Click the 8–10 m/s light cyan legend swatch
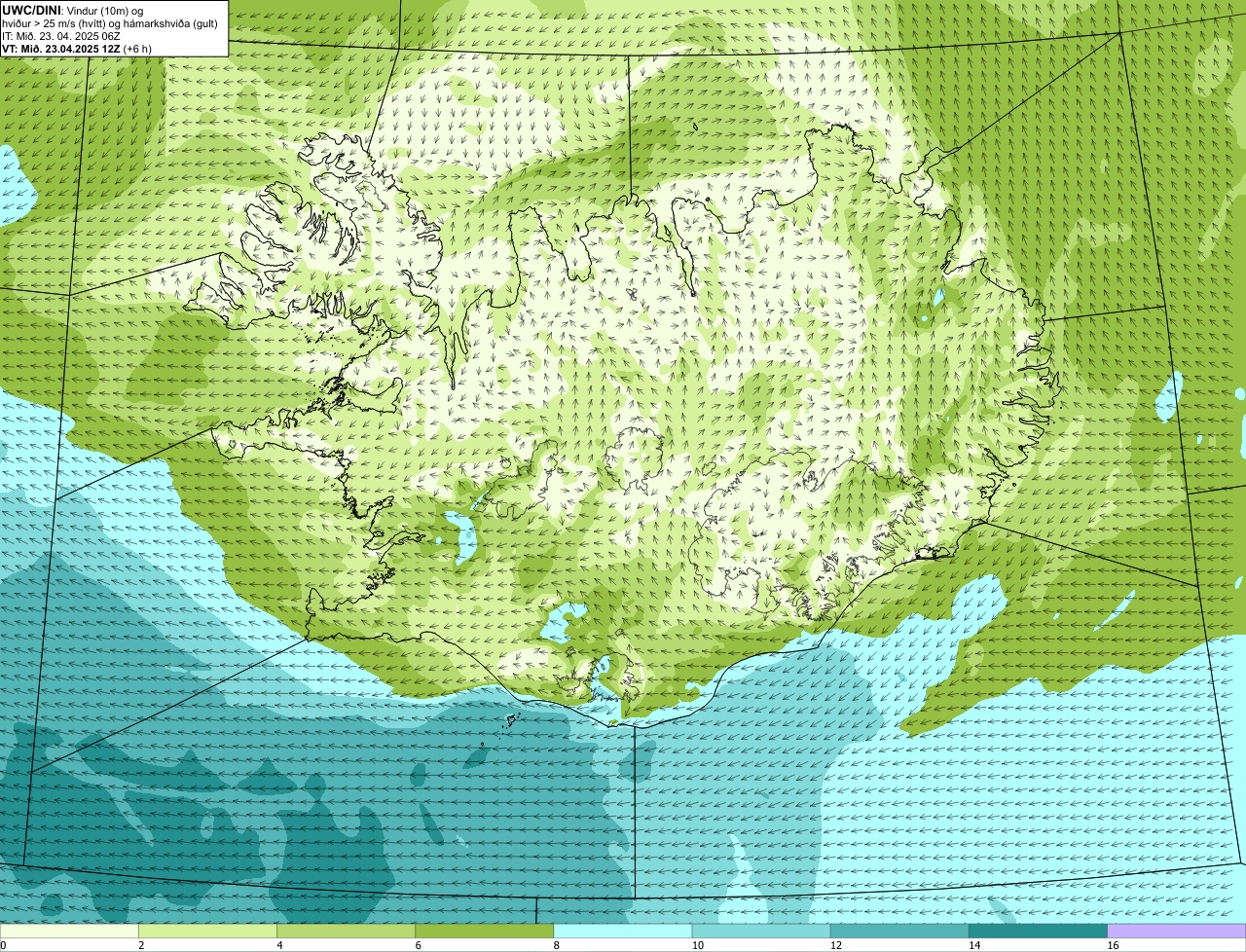Image resolution: width=1246 pixels, height=952 pixels. pos(623,932)
